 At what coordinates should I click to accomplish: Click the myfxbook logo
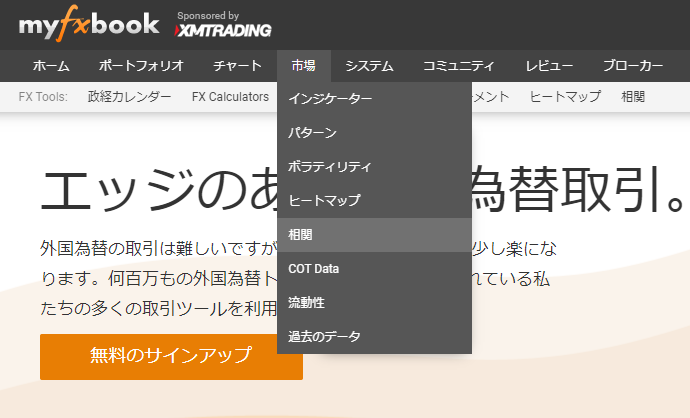[88, 25]
